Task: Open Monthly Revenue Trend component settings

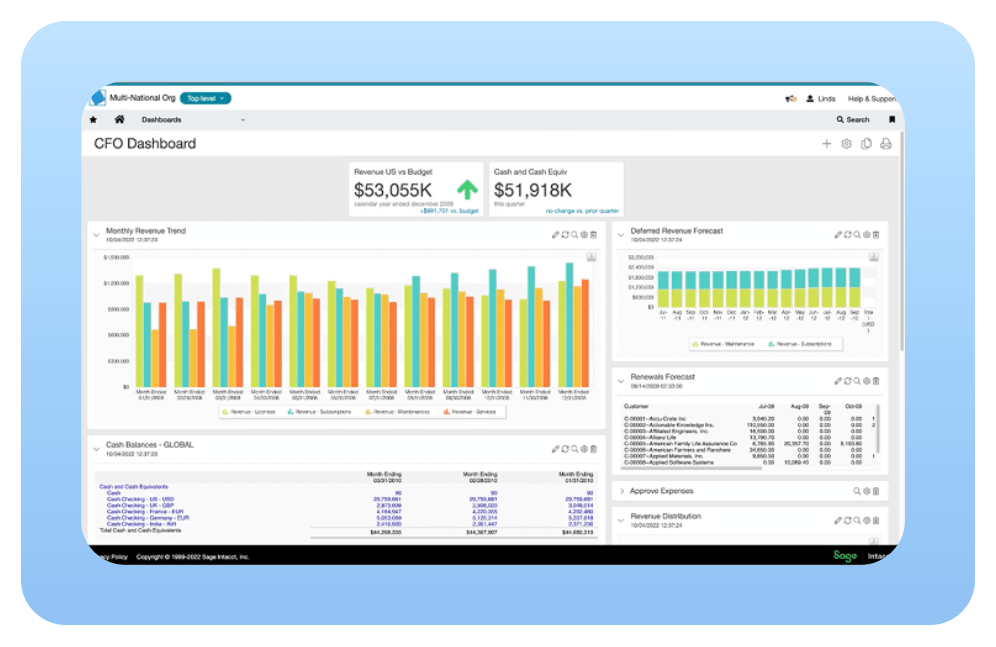Action: [584, 235]
